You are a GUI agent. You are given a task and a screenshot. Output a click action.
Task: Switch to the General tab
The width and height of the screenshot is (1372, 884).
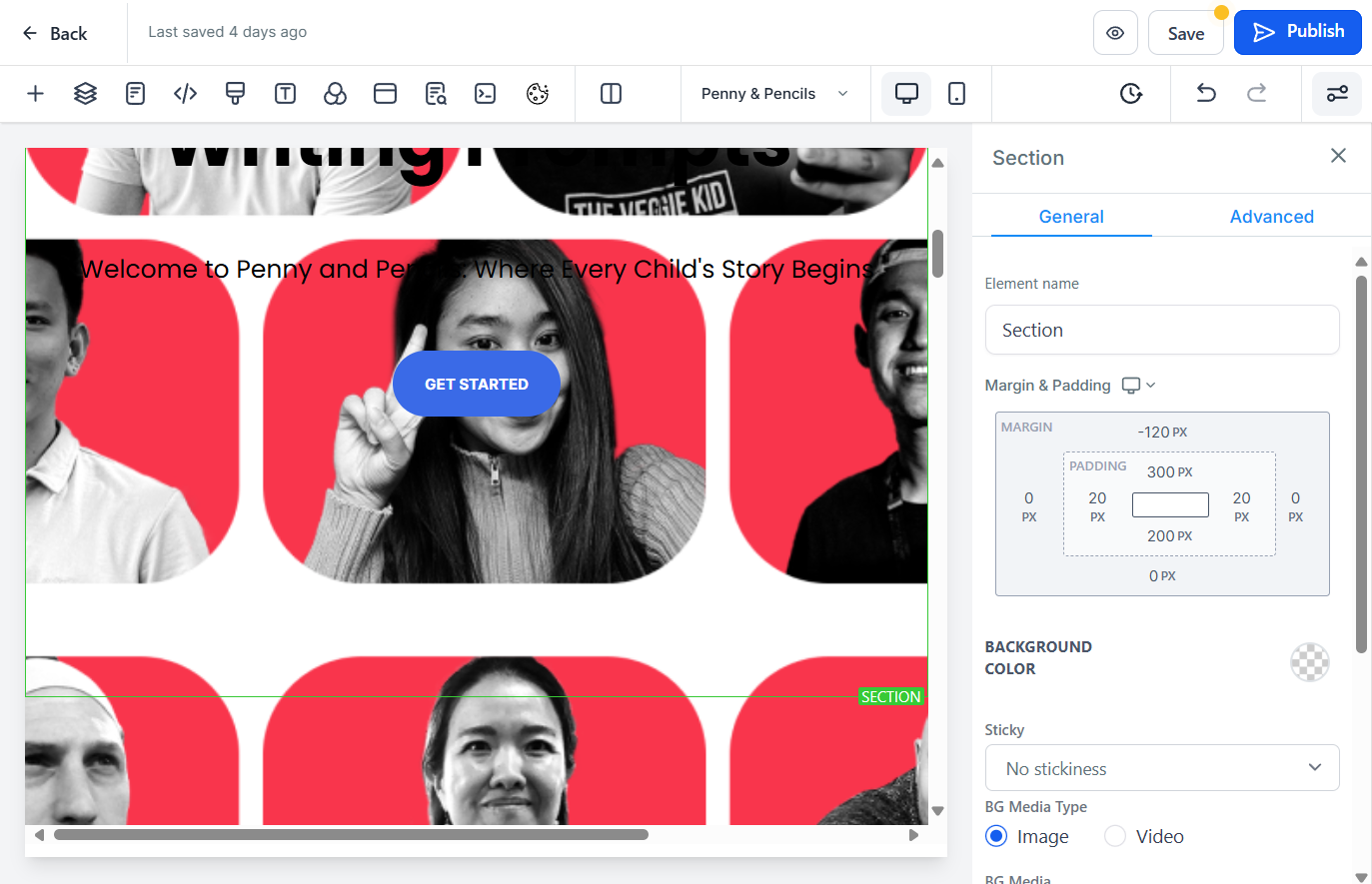pos(1071,217)
